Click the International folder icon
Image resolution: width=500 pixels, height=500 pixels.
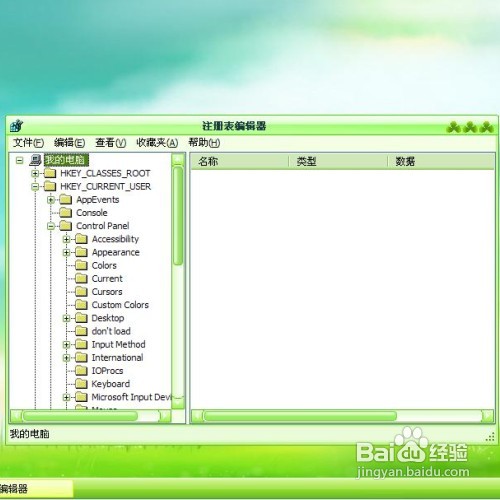(x=81, y=357)
